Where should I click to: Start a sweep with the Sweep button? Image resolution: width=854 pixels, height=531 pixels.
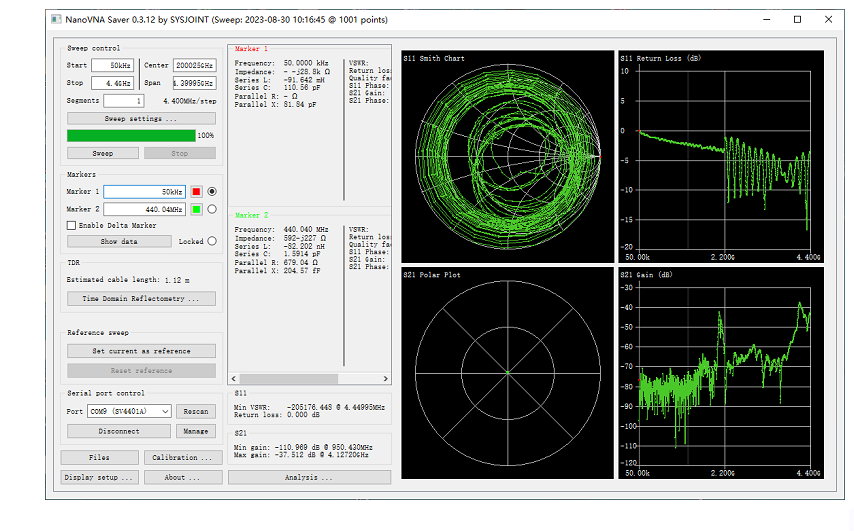point(102,153)
